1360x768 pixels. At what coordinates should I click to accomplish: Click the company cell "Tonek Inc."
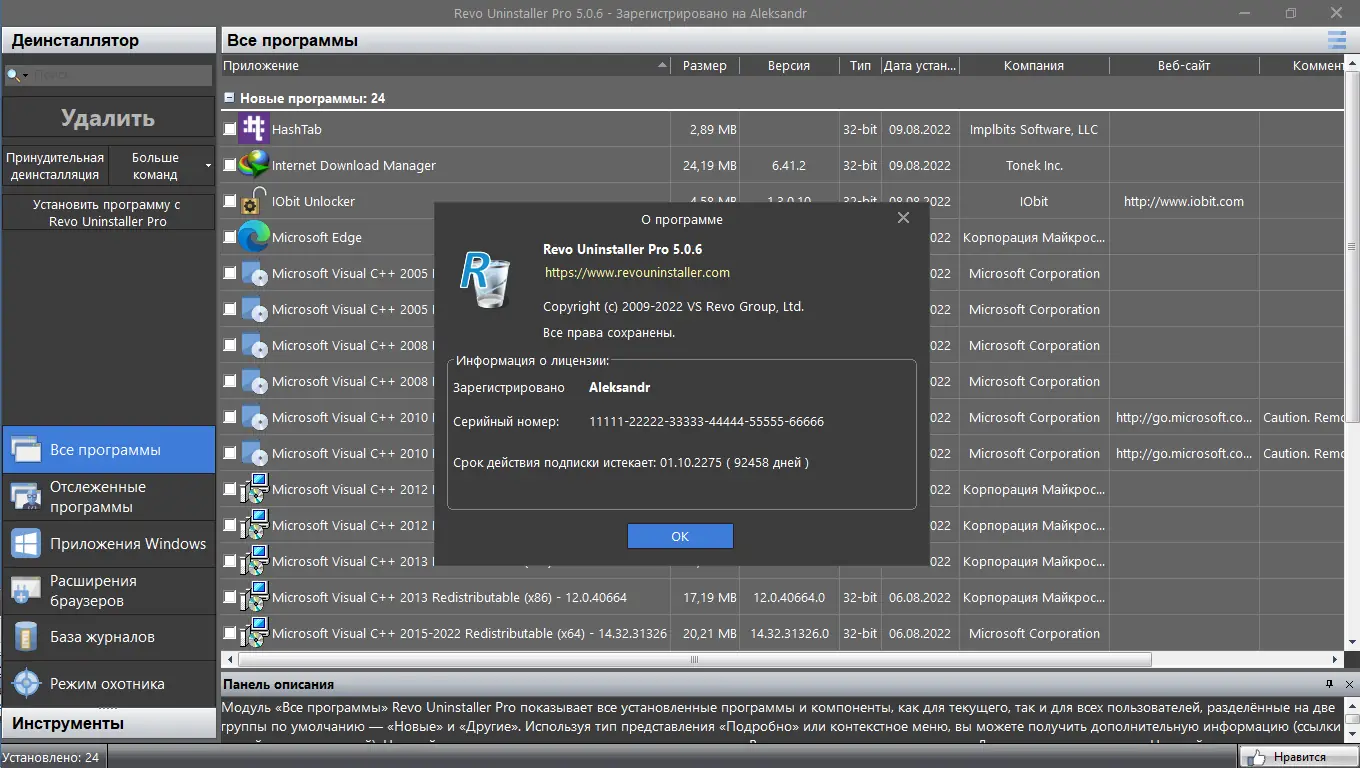[1034, 165]
